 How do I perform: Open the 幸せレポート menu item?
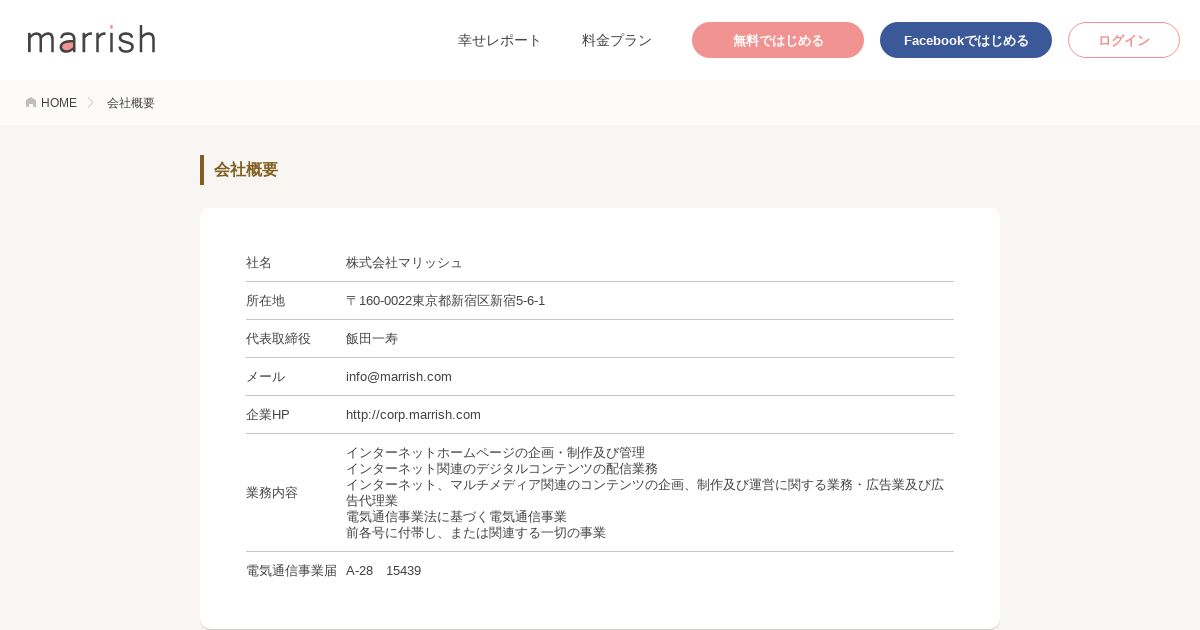(x=500, y=40)
